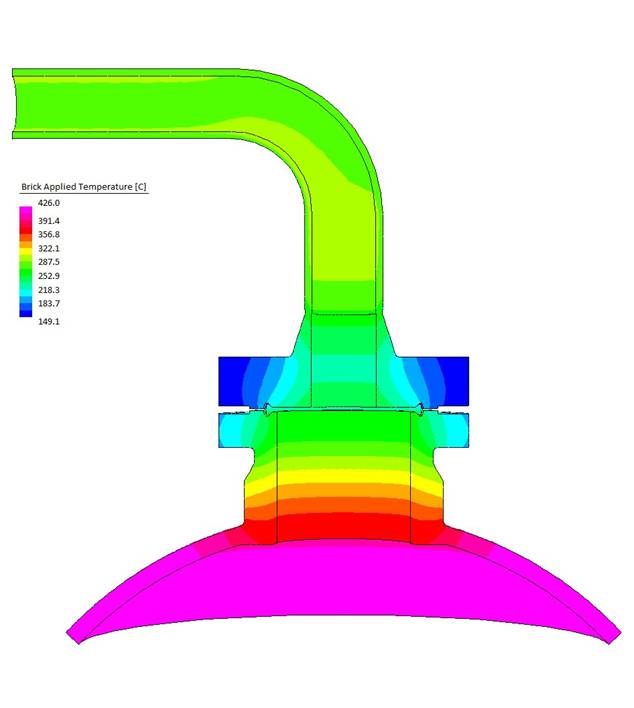This screenshot has height=708, width=634.
Task: Pick the dark blue swatch in legend
Action: point(26,311)
